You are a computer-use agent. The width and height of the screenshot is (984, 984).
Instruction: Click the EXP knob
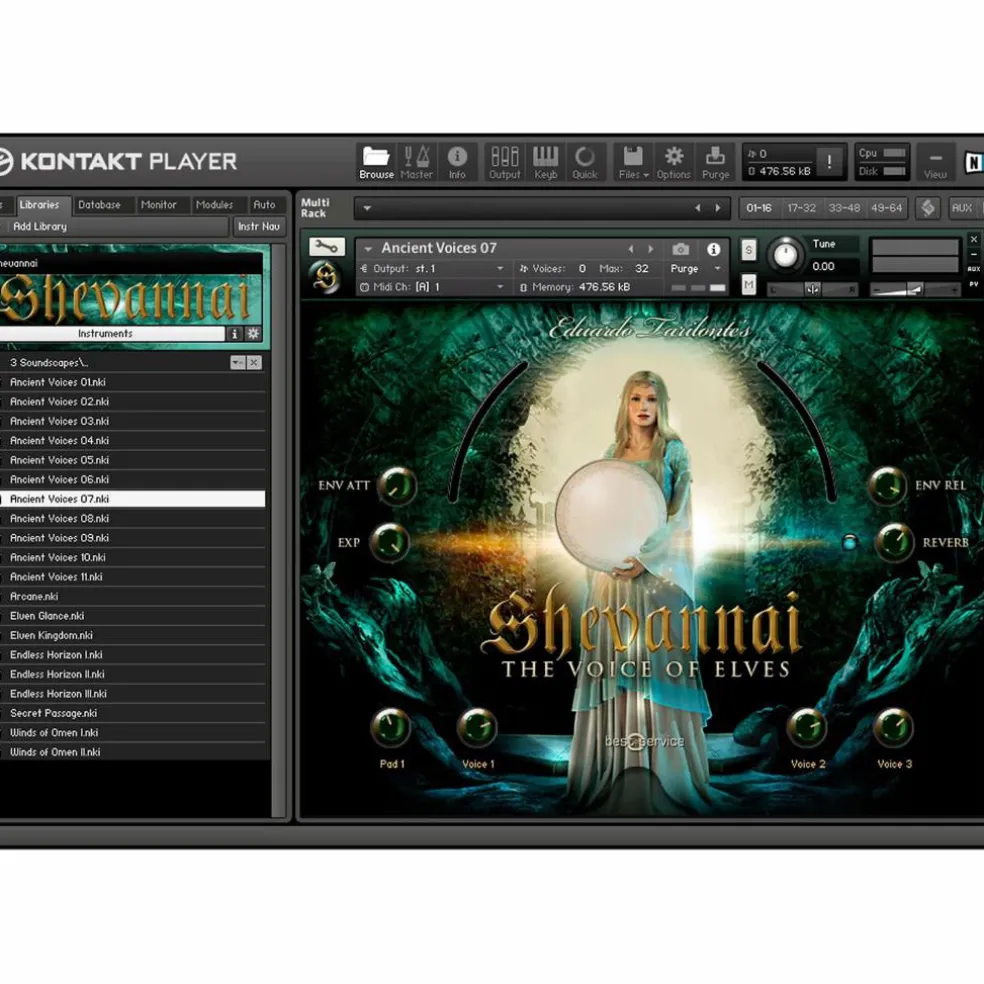390,542
